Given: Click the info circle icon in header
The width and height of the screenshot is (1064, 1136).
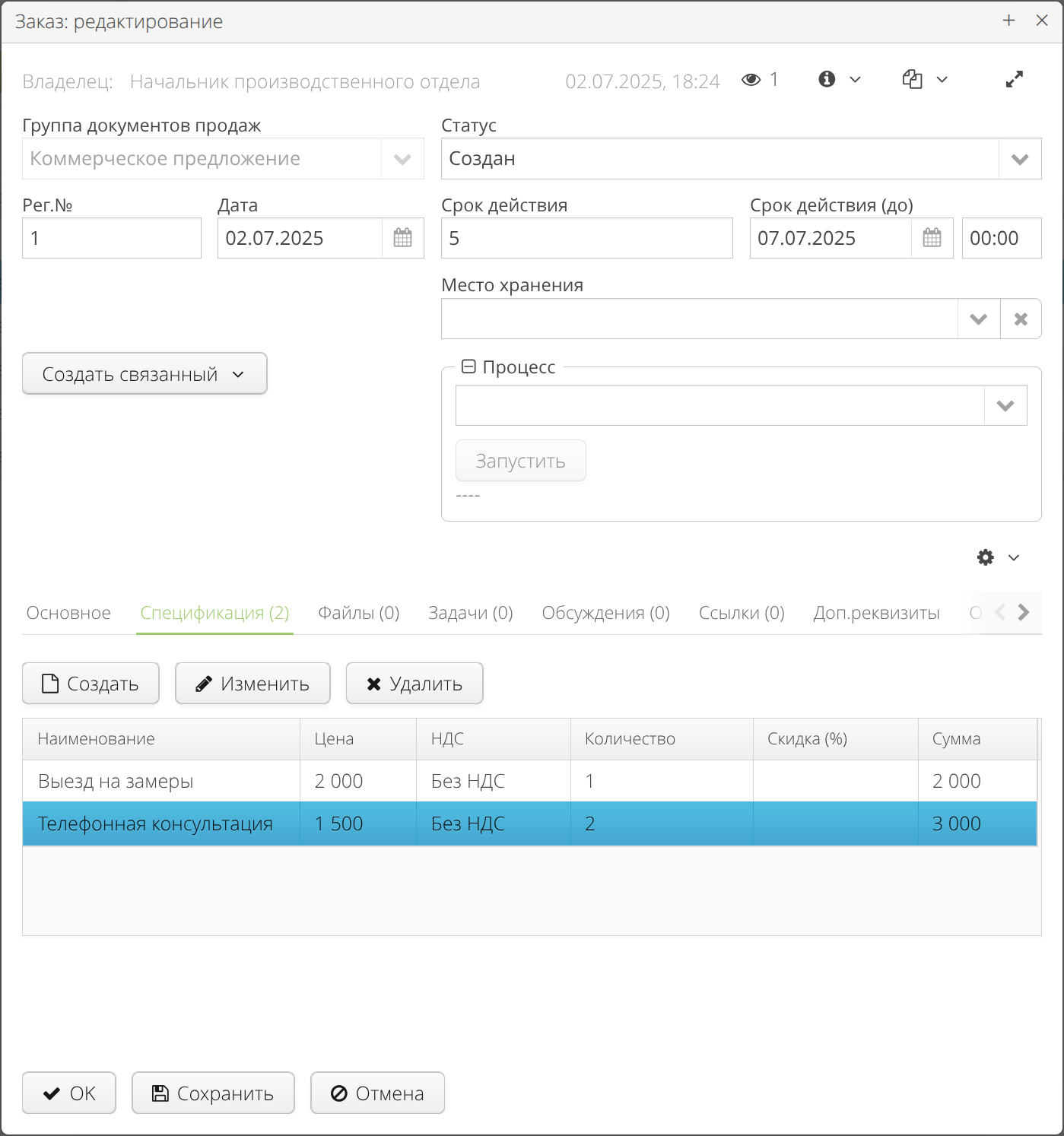Looking at the screenshot, I should click(827, 79).
